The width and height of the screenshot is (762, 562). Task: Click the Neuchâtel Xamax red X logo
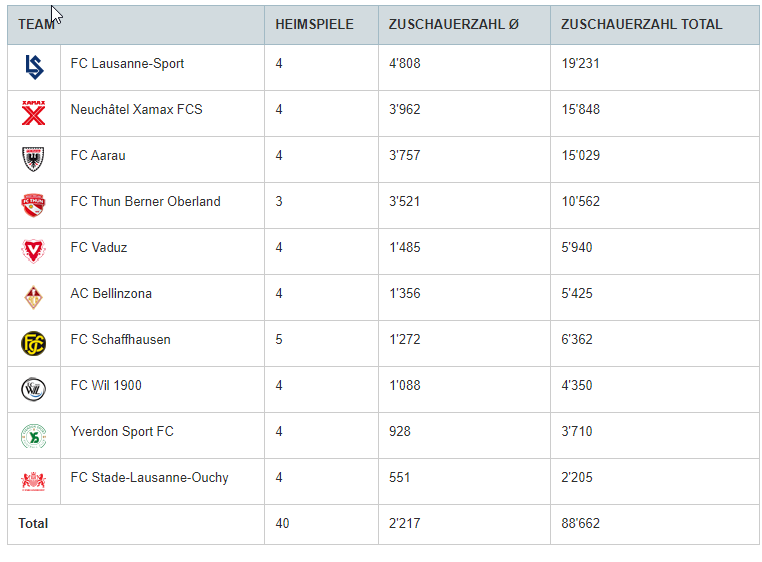(34, 113)
